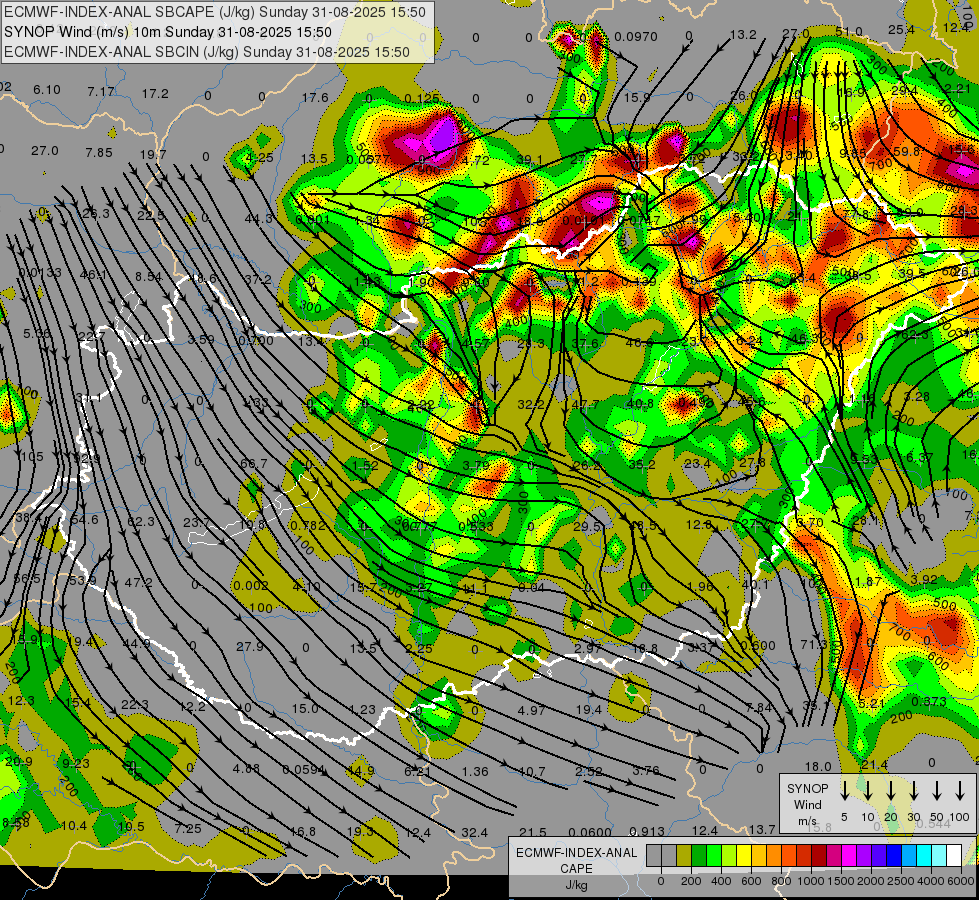Click the station value 29.5
979x900 pixels.
(586, 527)
